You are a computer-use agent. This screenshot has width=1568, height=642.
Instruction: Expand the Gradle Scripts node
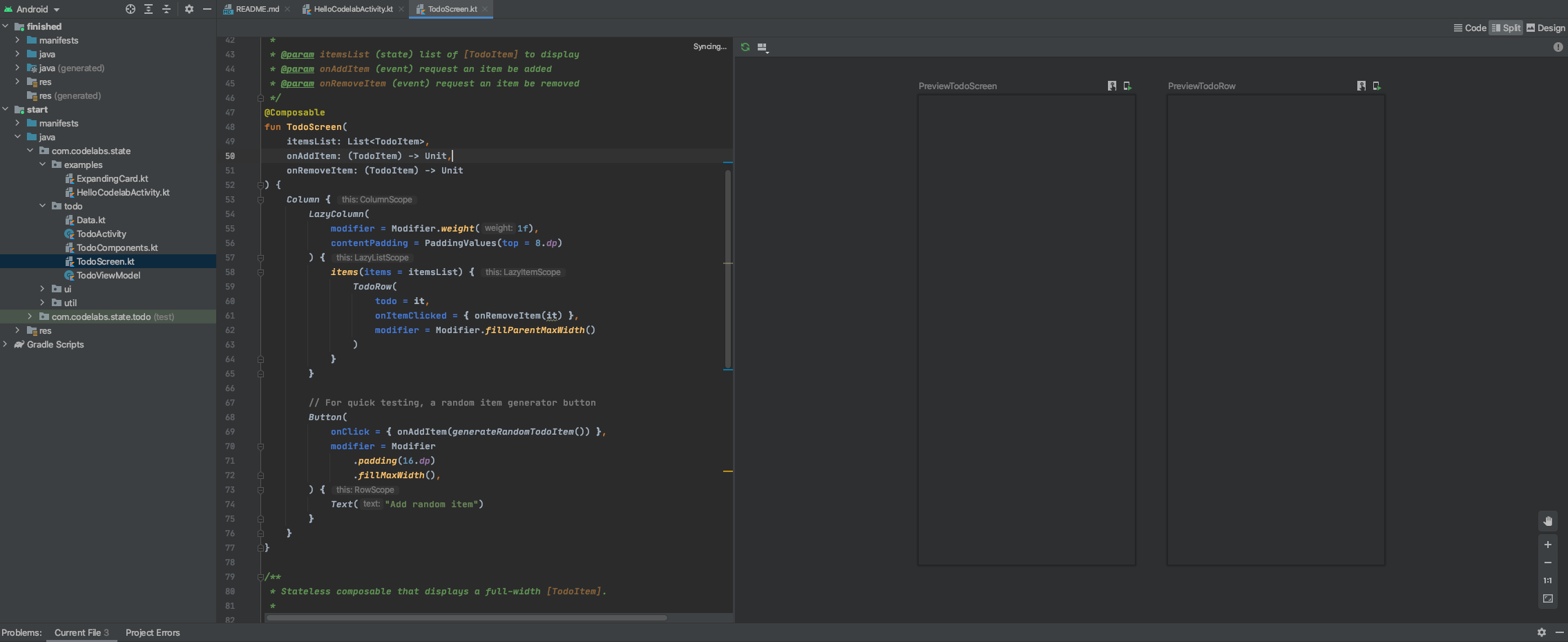[6, 344]
